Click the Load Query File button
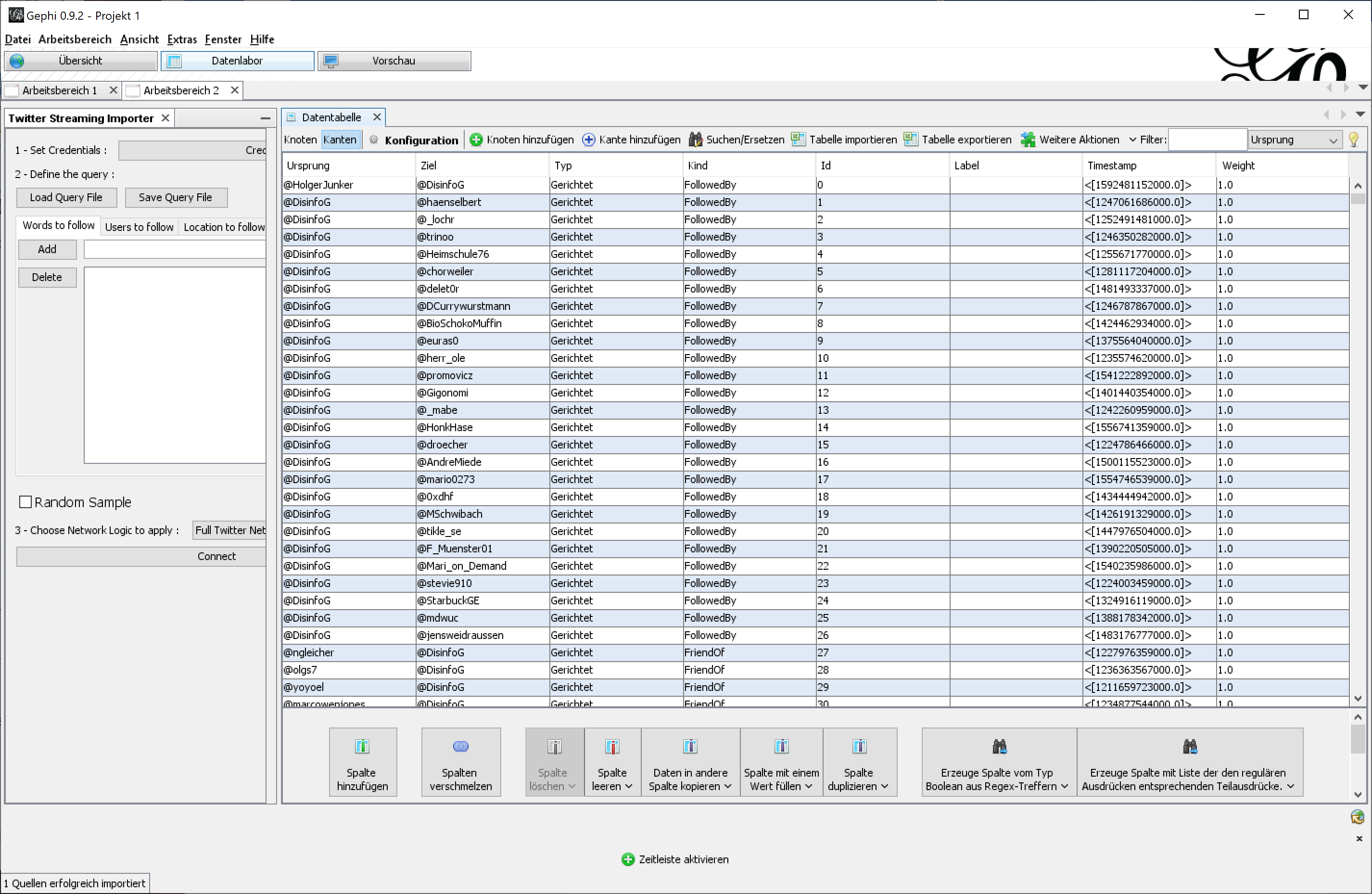This screenshot has width=1372, height=894. (x=66, y=197)
